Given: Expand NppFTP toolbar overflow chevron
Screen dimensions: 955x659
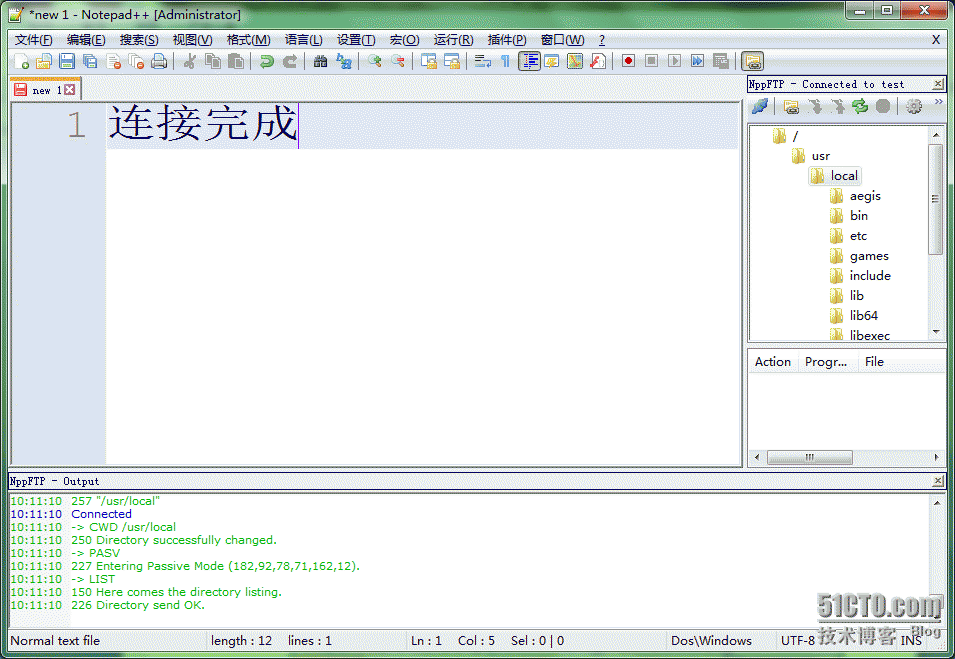Looking at the screenshot, I should (939, 102).
